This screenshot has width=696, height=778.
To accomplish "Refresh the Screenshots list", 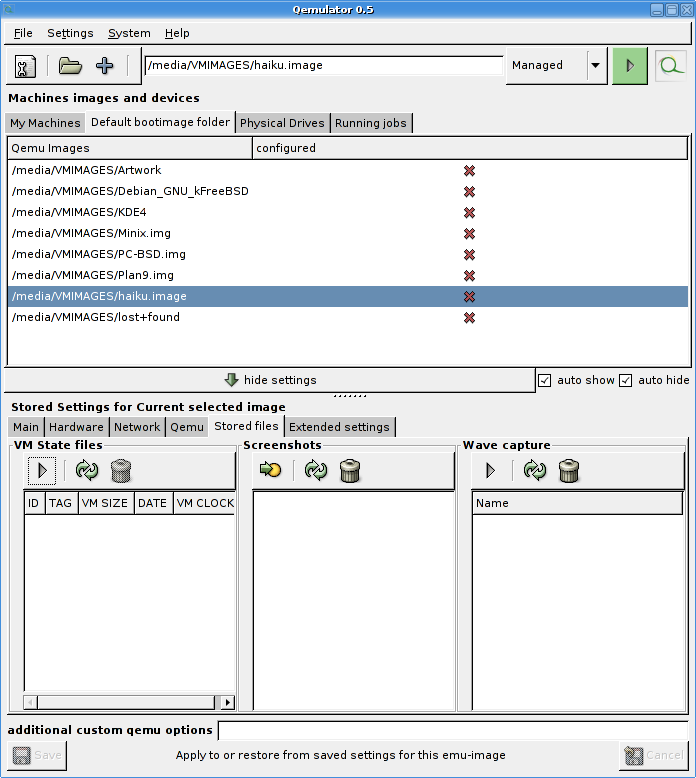I will click(x=316, y=470).
